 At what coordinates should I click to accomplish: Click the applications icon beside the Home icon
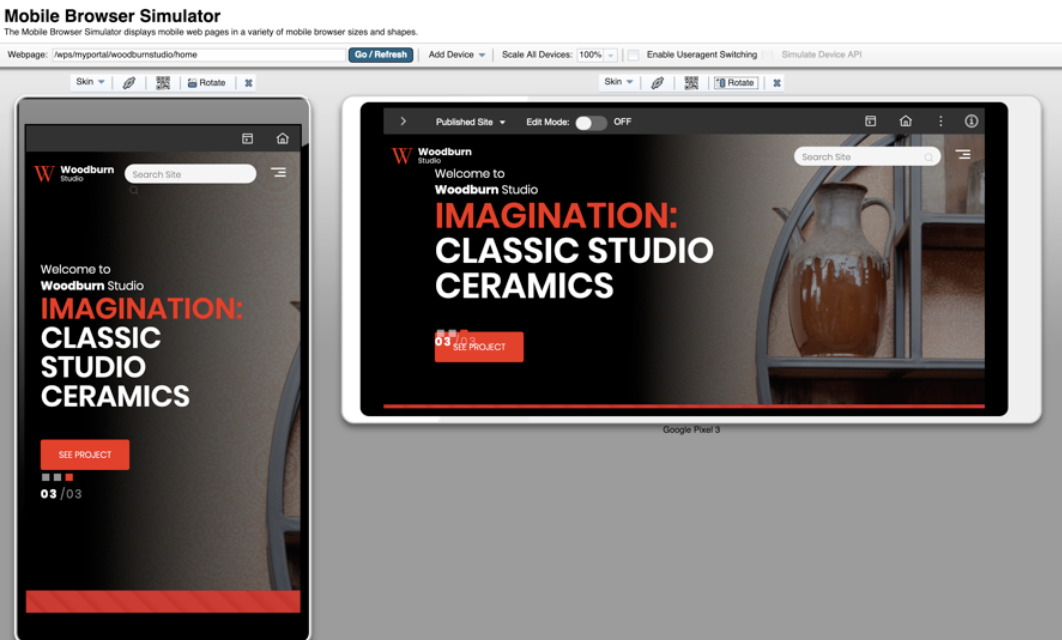click(x=871, y=119)
